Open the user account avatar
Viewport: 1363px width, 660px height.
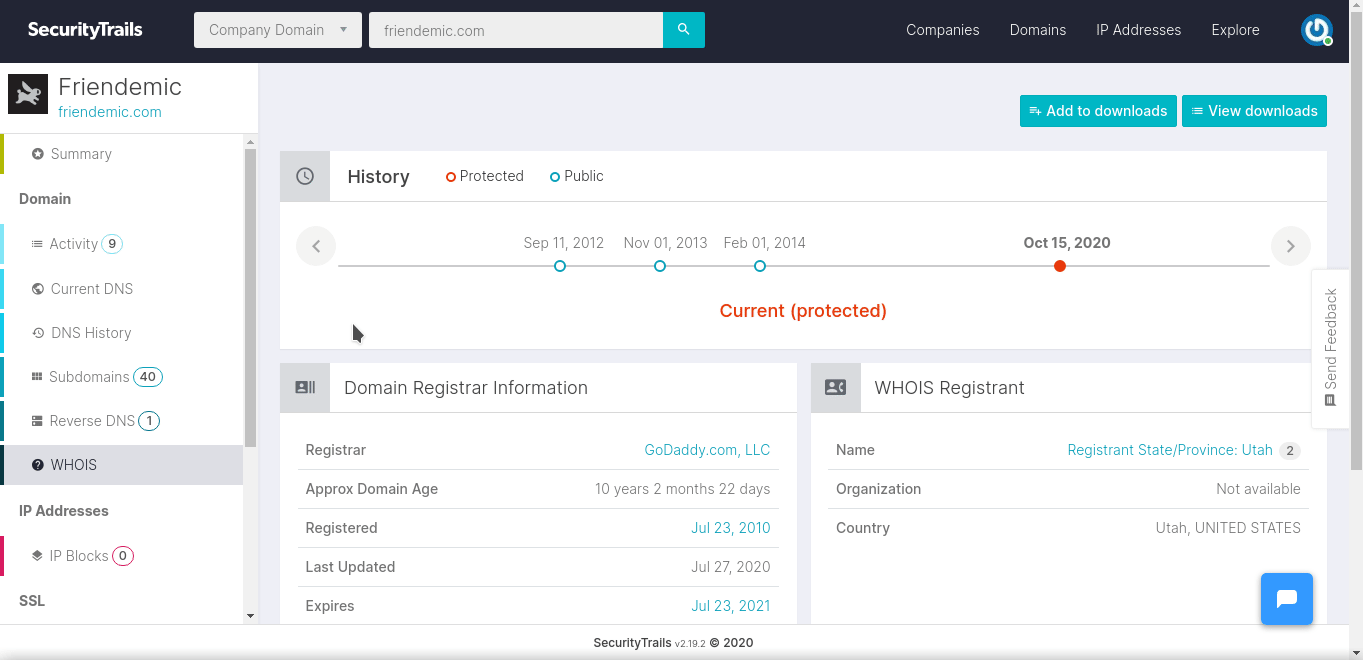(x=1317, y=30)
